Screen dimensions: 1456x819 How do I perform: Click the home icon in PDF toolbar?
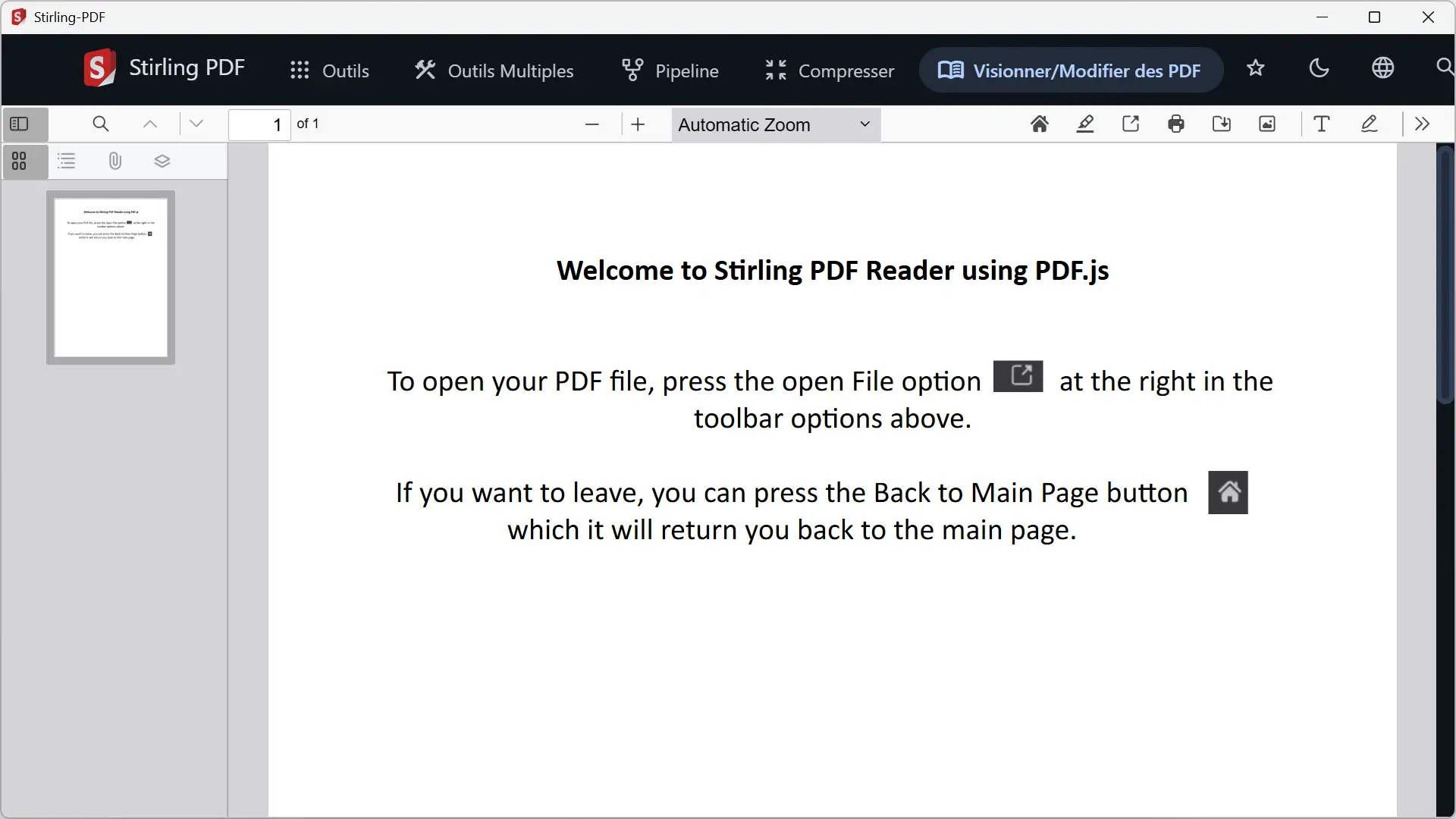(1040, 124)
